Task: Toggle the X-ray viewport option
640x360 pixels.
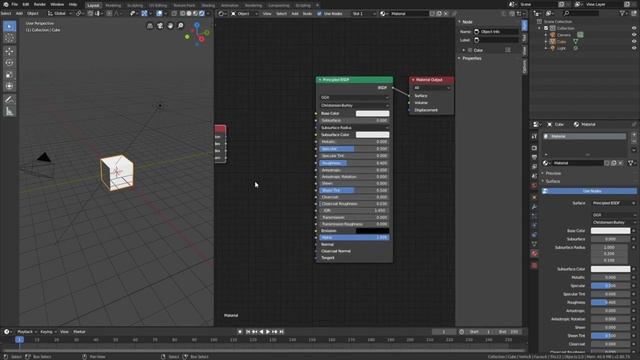Action: [x=174, y=13]
